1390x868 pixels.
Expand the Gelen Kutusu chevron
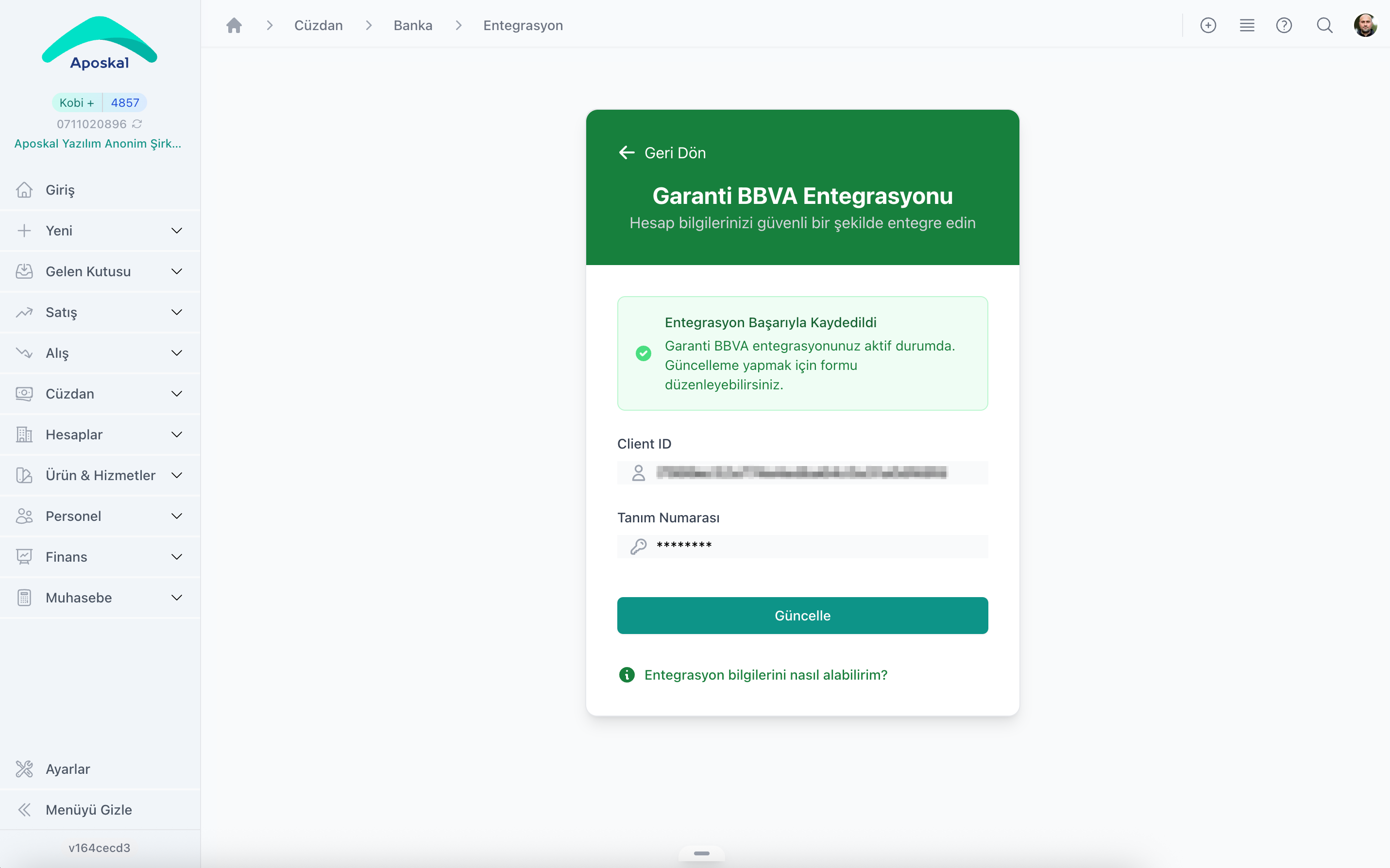177,271
